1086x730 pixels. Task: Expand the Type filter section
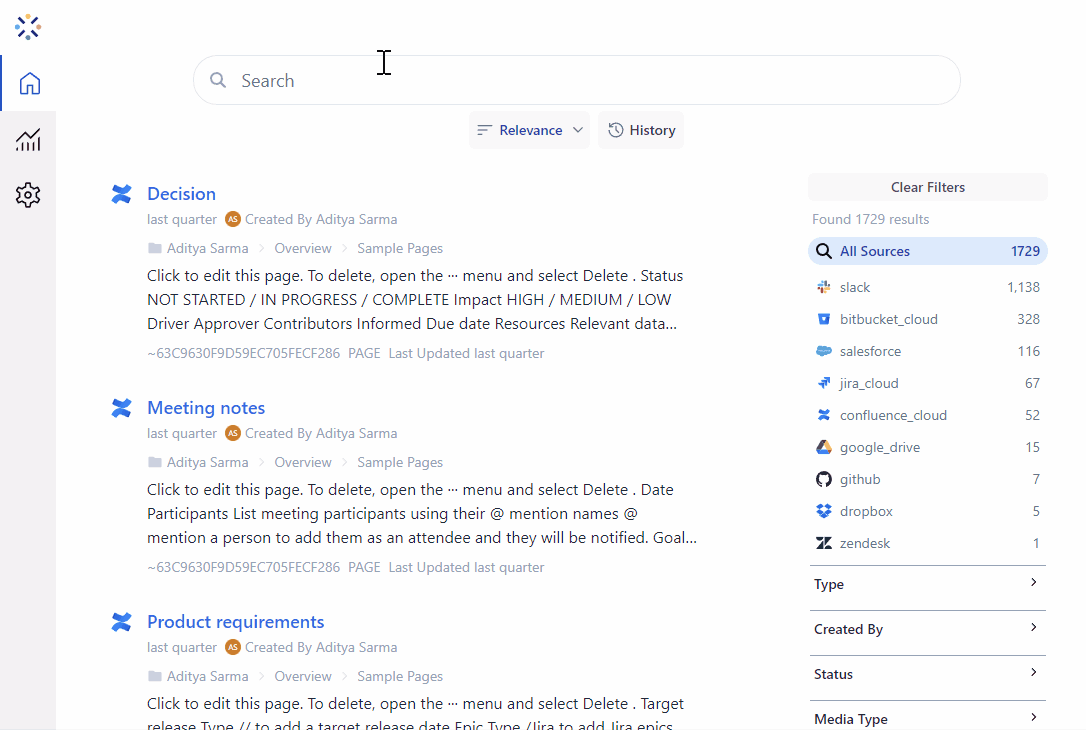point(927,584)
